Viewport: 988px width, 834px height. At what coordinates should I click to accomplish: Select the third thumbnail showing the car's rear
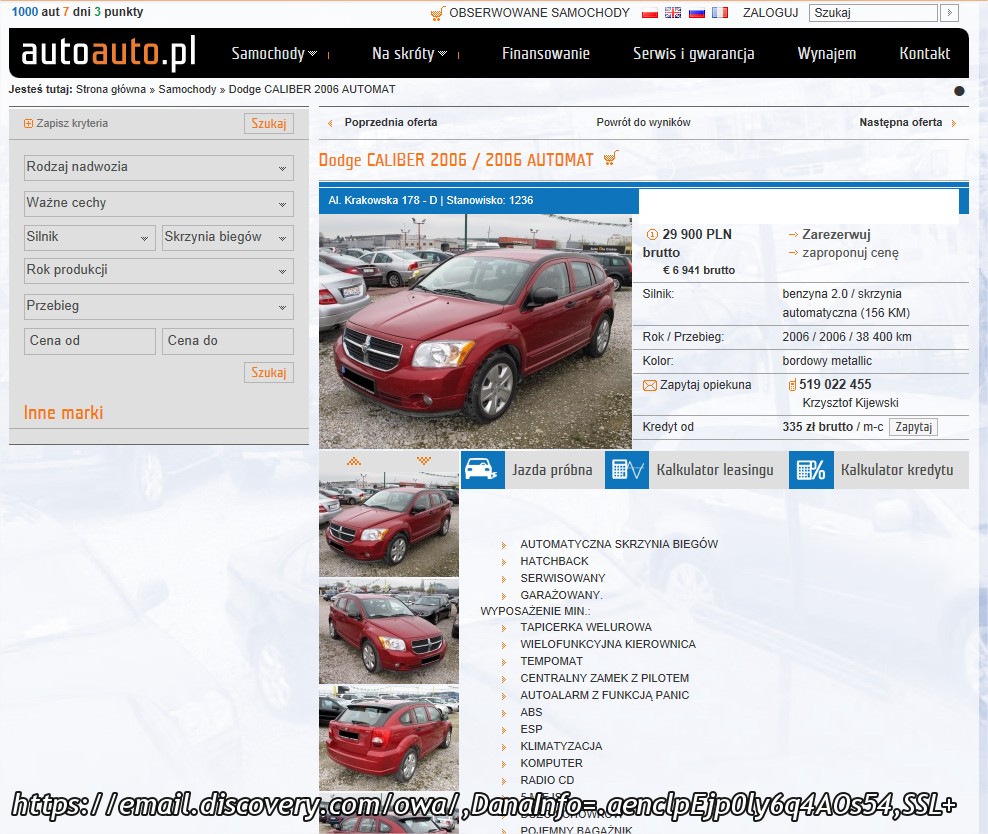[389, 738]
